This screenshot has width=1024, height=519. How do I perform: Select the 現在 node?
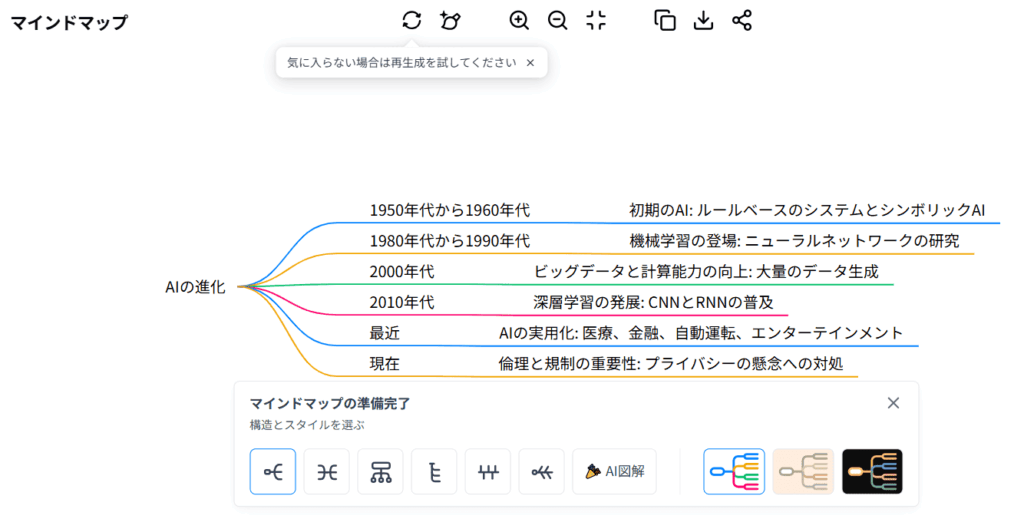(x=384, y=364)
